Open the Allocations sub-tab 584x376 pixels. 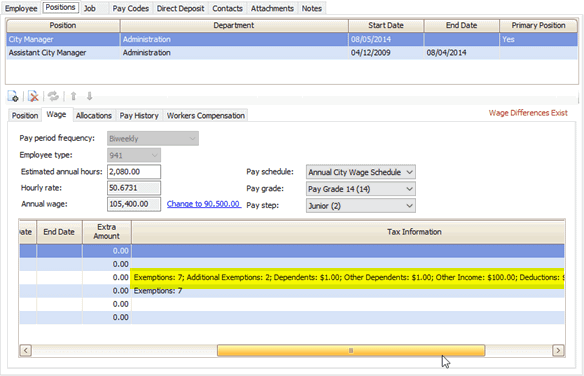pyautogui.click(x=93, y=115)
